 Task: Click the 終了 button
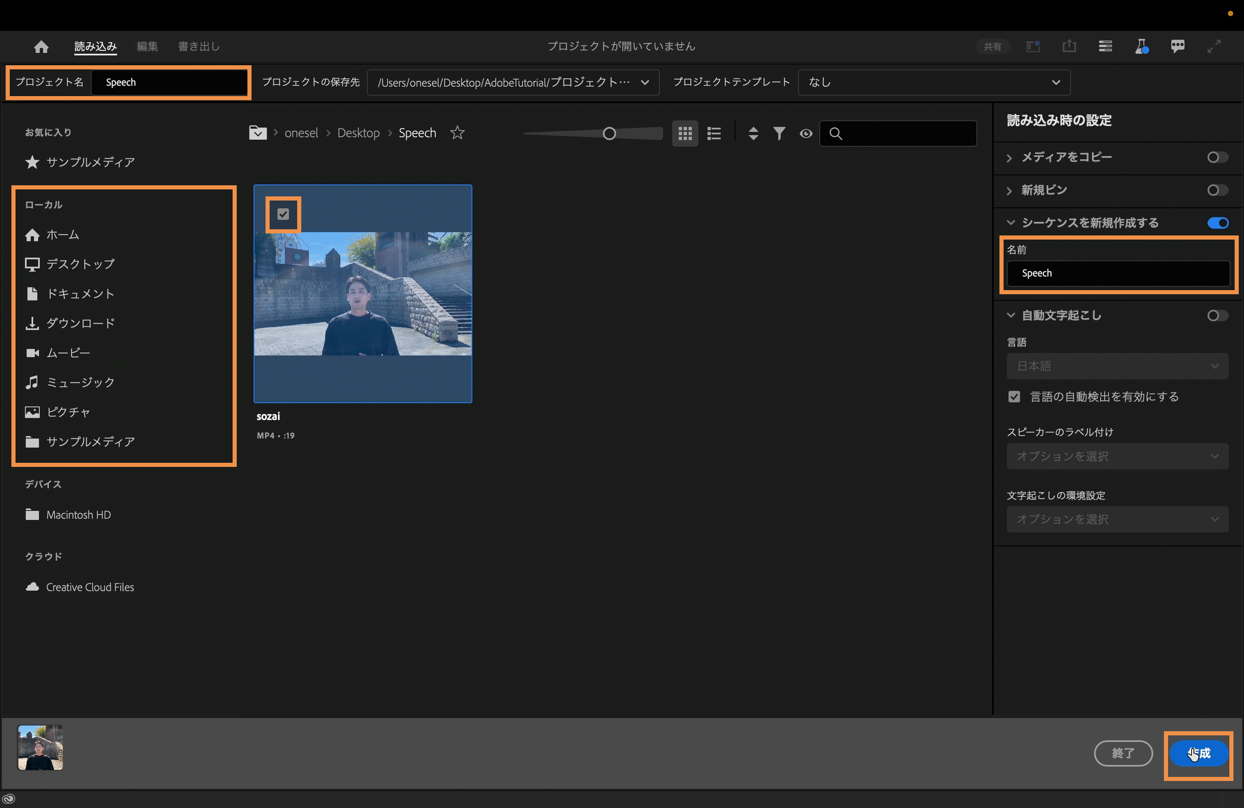click(x=1123, y=753)
